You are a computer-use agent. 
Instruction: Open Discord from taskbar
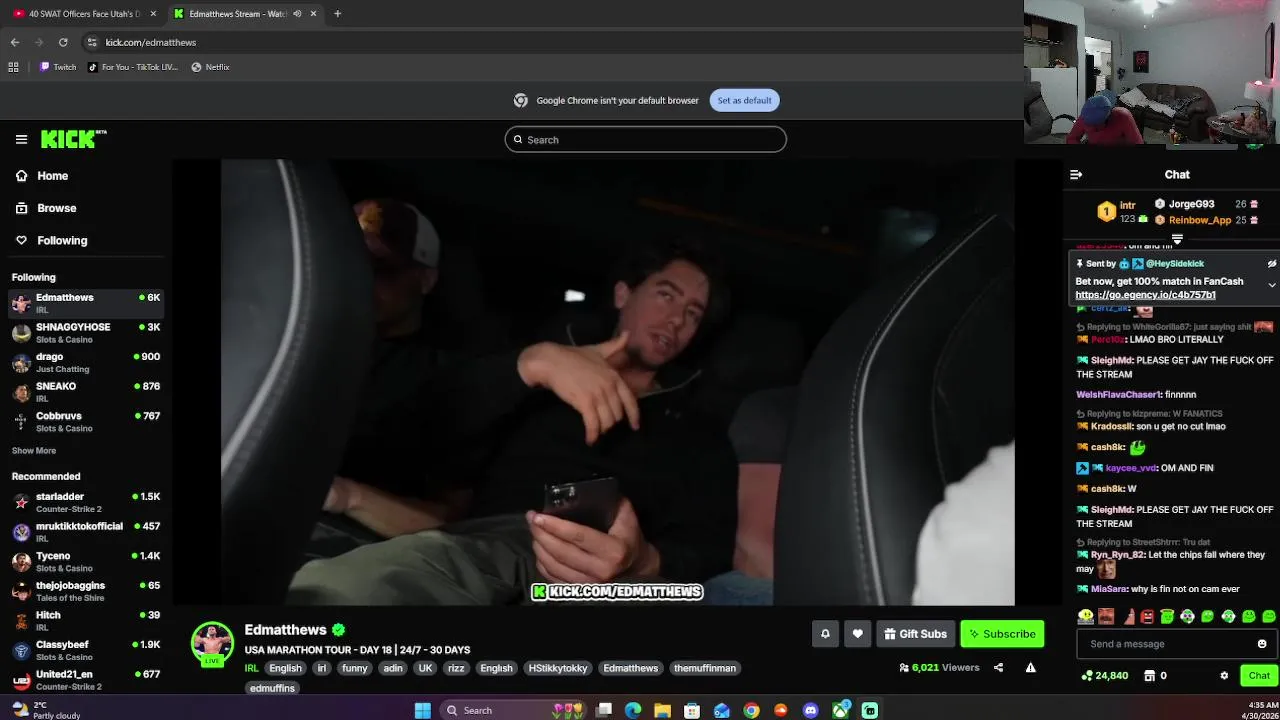(x=811, y=710)
